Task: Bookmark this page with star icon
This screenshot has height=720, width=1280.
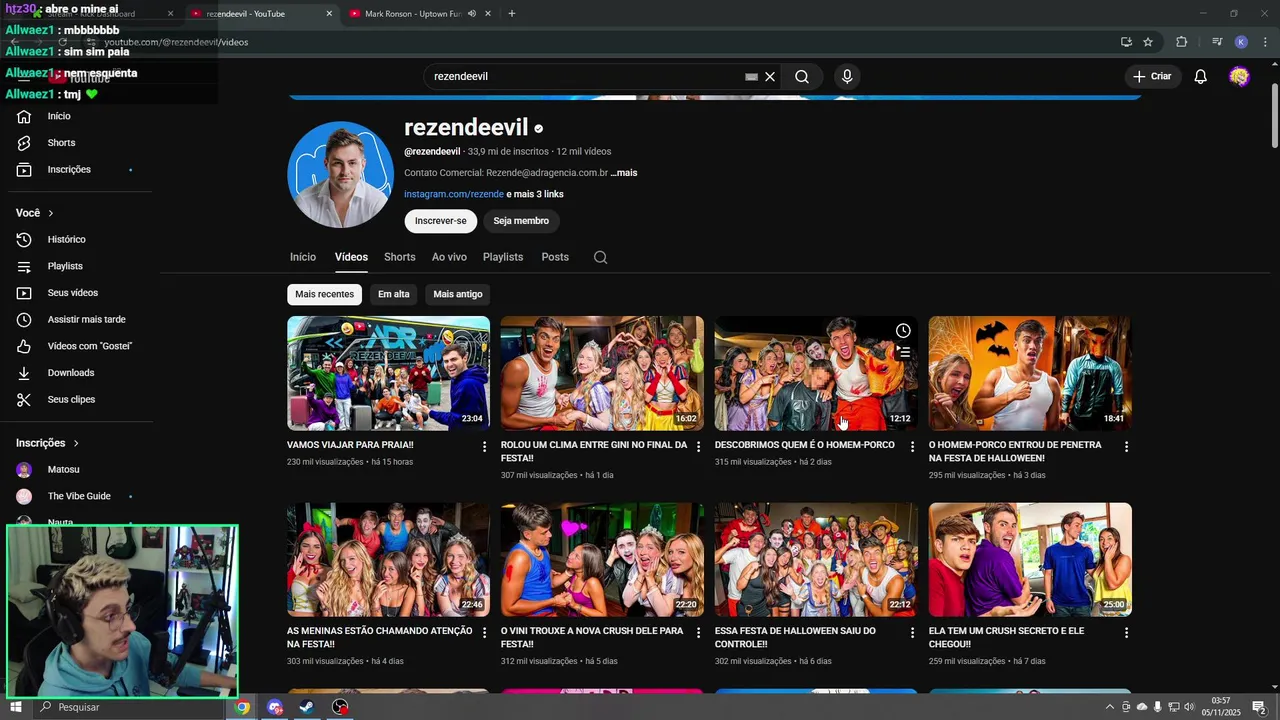Action: pos(1148,42)
